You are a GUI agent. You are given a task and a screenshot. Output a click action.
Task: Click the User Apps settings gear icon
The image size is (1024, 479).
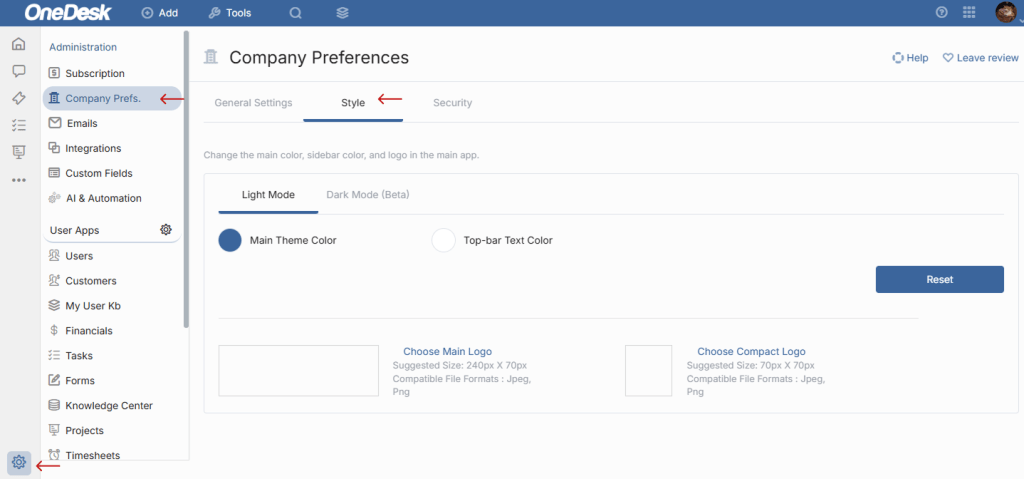coord(166,230)
